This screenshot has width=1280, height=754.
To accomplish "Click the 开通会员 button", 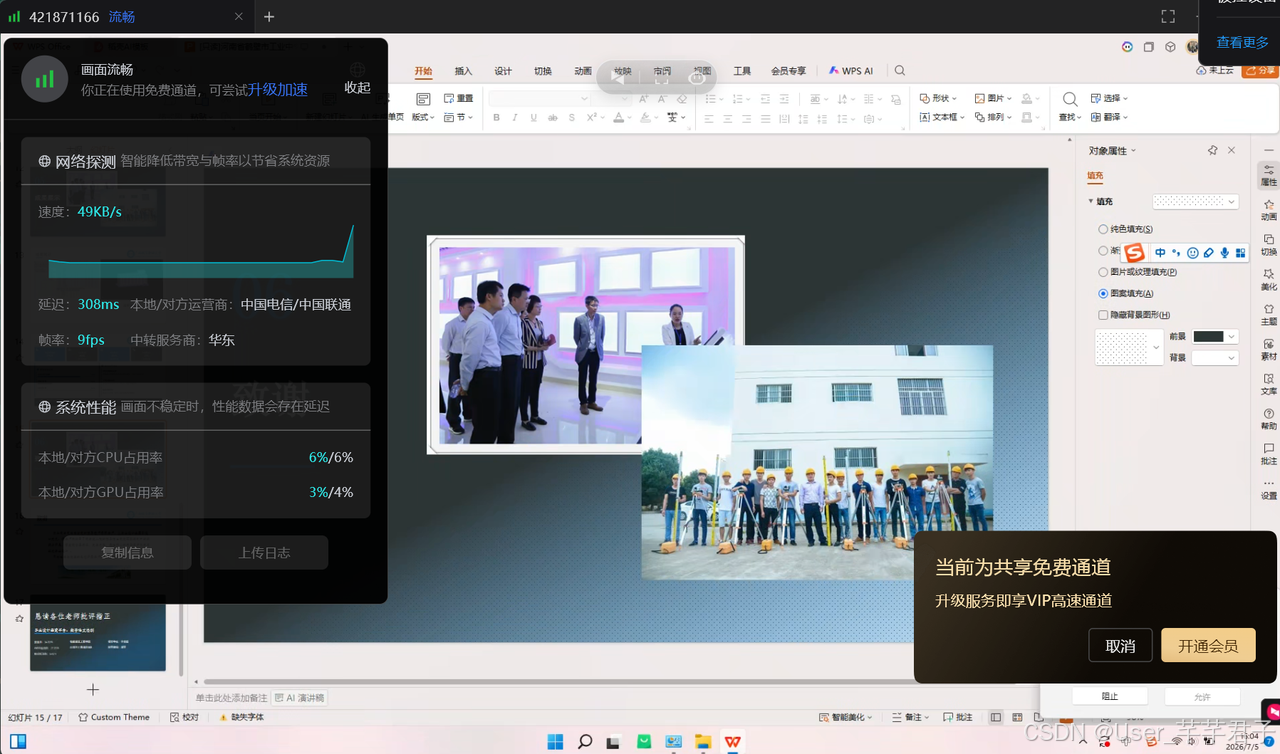I will point(1208,646).
